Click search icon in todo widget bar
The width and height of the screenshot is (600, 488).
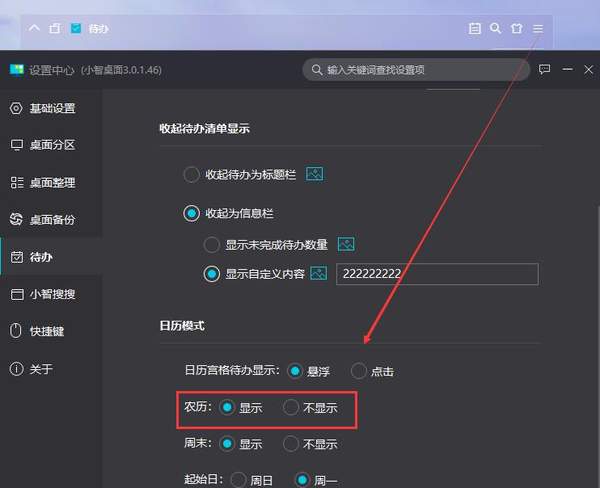pos(496,28)
